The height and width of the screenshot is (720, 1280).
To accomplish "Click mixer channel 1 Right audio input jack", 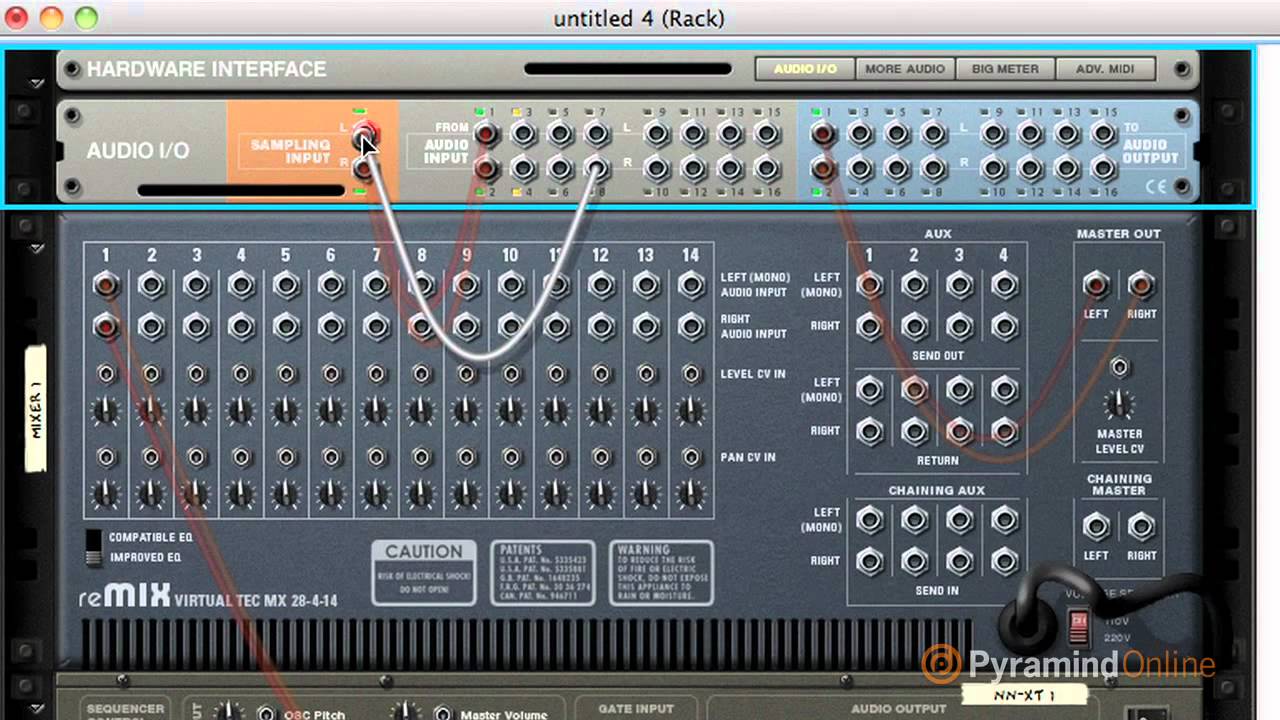I will [x=106, y=326].
